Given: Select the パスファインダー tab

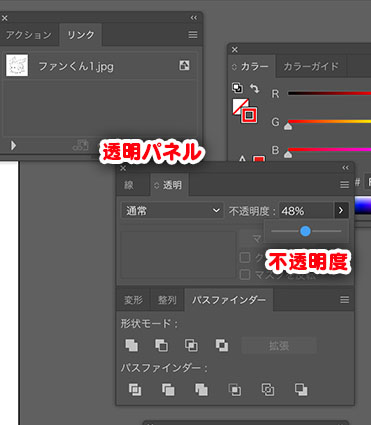Looking at the screenshot, I should (229, 300).
